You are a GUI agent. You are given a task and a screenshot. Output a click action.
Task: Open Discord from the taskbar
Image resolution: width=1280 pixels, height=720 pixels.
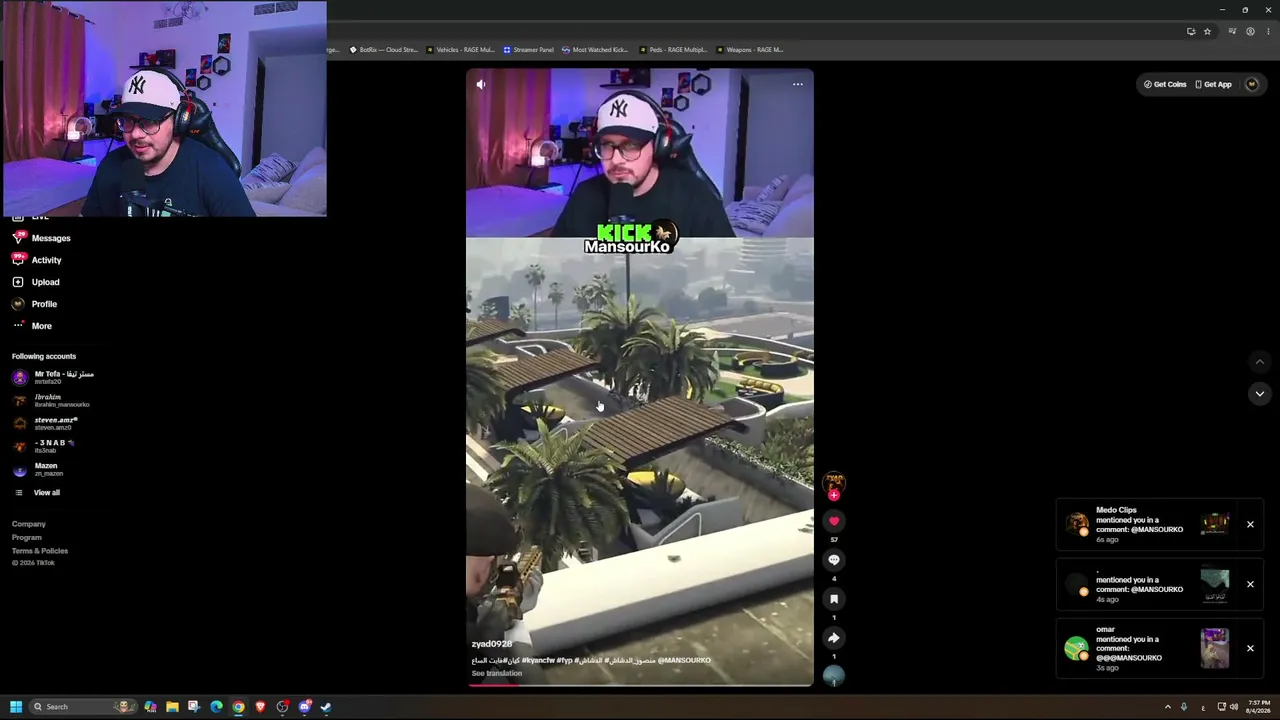[304, 707]
